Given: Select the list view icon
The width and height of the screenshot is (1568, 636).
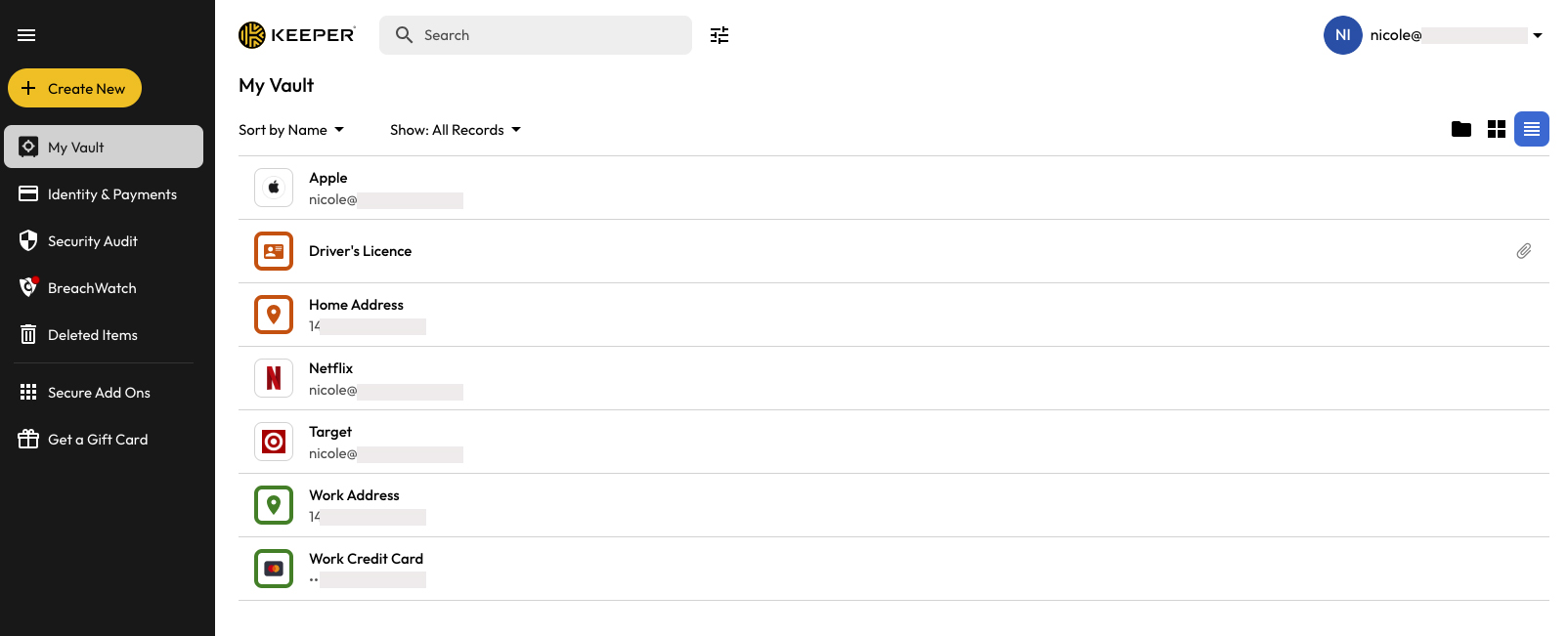Looking at the screenshot, I should (1532, 129).
